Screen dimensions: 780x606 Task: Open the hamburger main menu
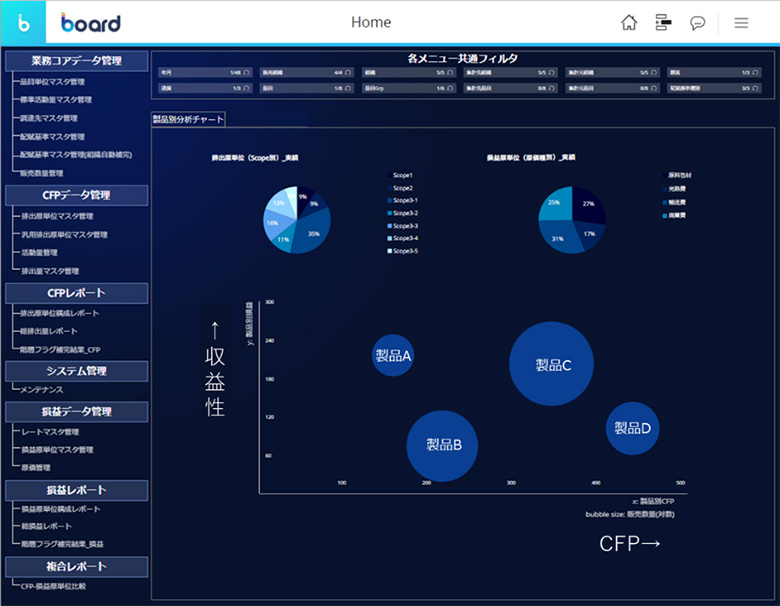741,22
